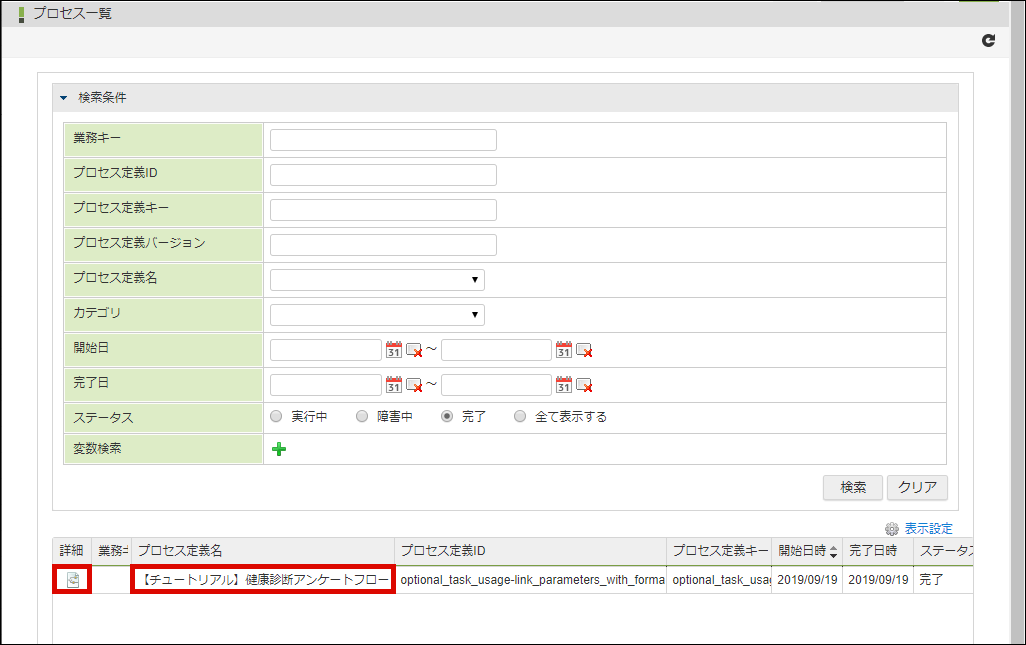
Task: Add a variable search with green plus
Action: tap(279, 449)
